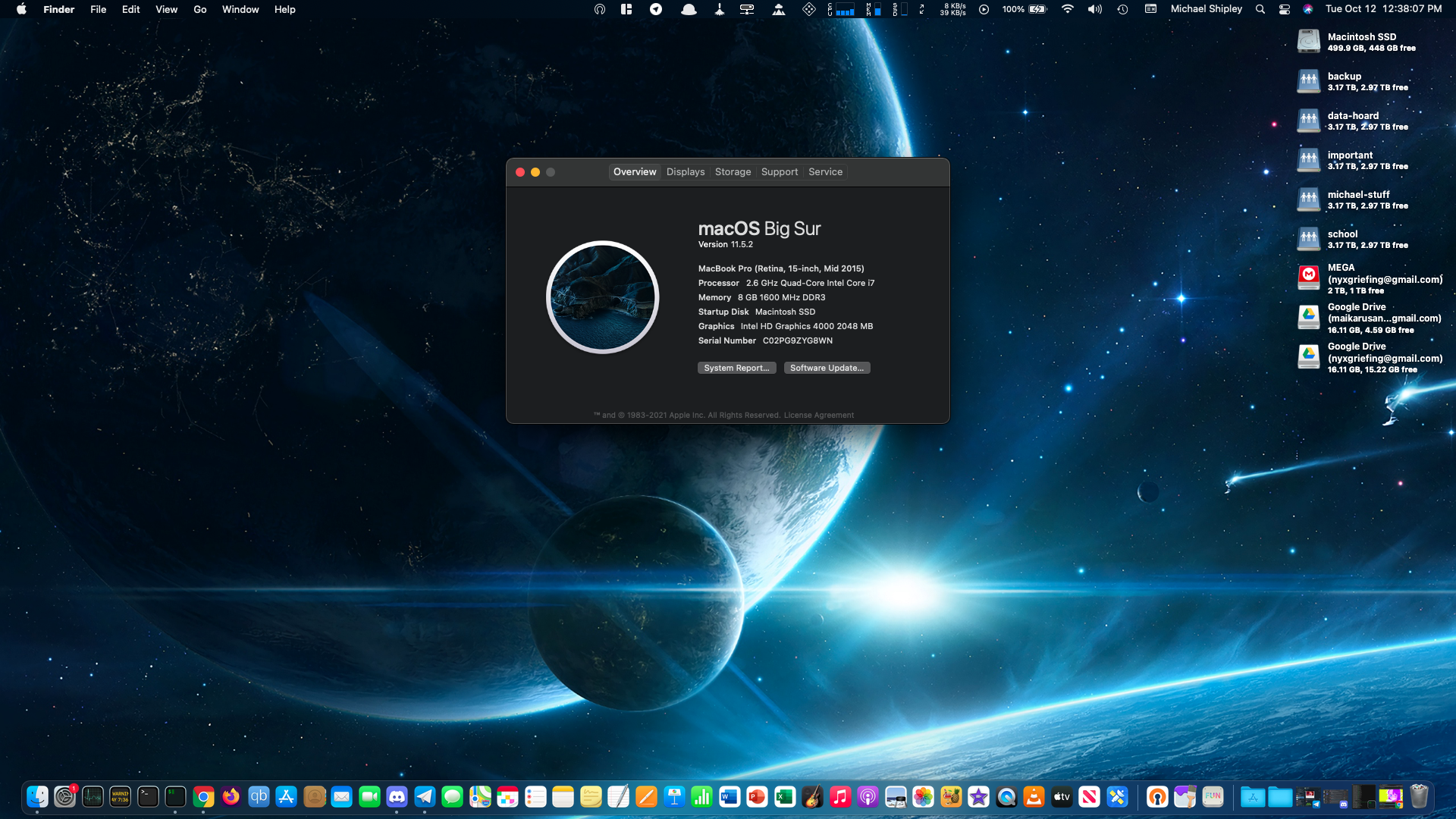Open Time Machine menu bar icon
The image size is (1456, 819).
[x=1122, y=9]
